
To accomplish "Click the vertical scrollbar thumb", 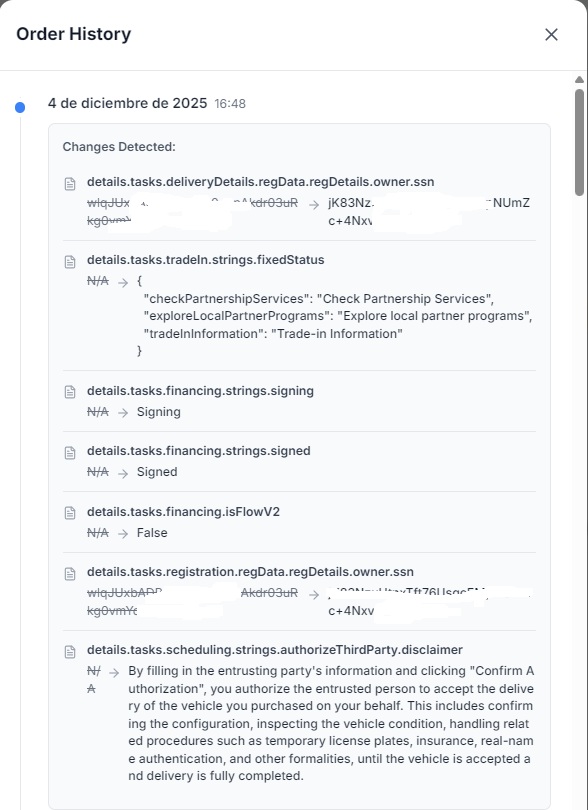I will pos(579,142).
